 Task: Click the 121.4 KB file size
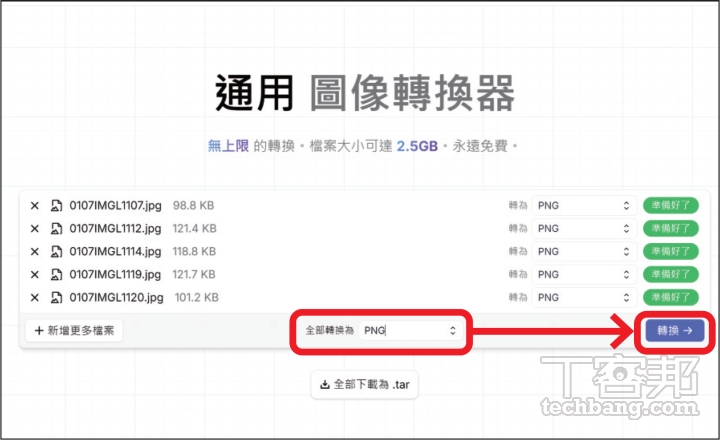coord(194,228)
